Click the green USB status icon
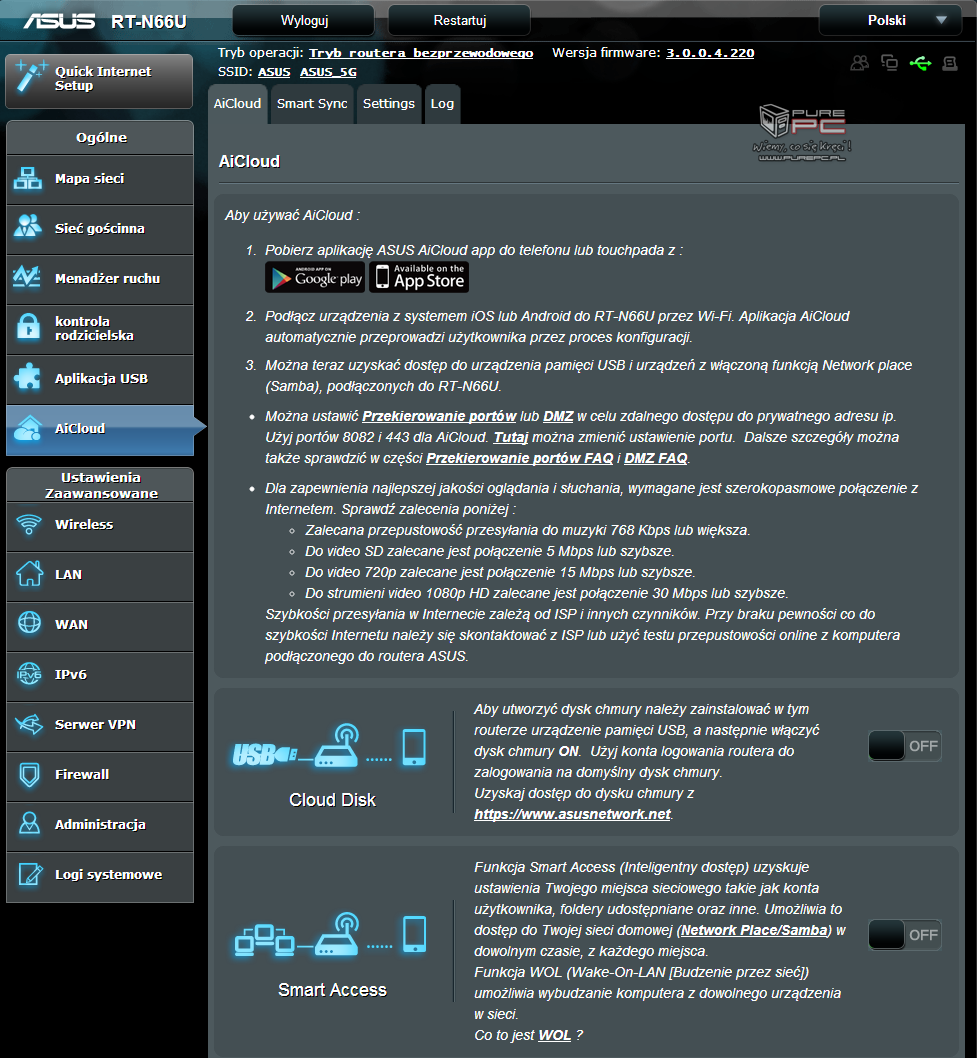This screenshot has height=1058, width=977. (920, 63)
